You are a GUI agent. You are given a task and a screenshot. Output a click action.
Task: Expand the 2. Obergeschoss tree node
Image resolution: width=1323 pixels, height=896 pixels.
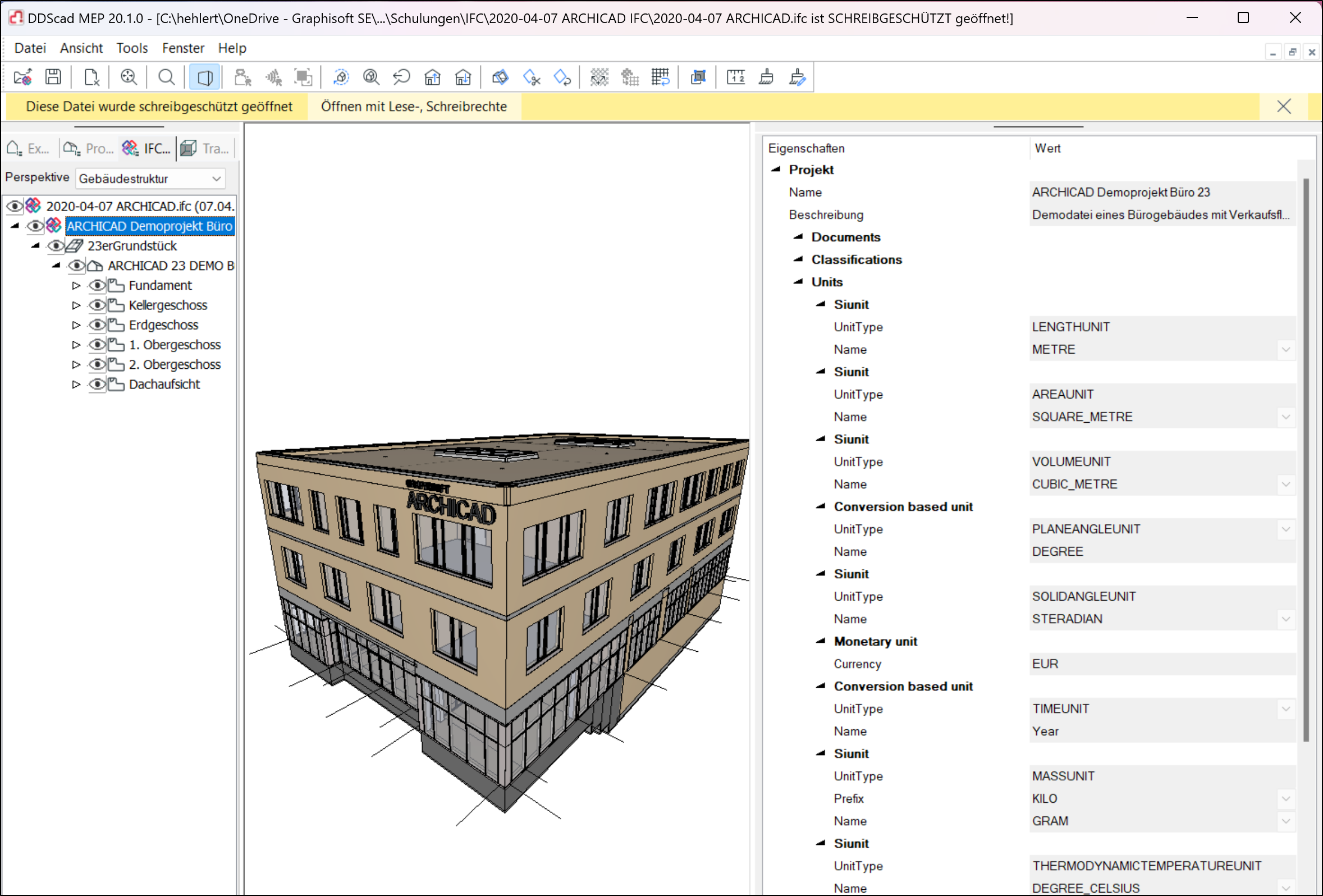(x=76, y=364)
